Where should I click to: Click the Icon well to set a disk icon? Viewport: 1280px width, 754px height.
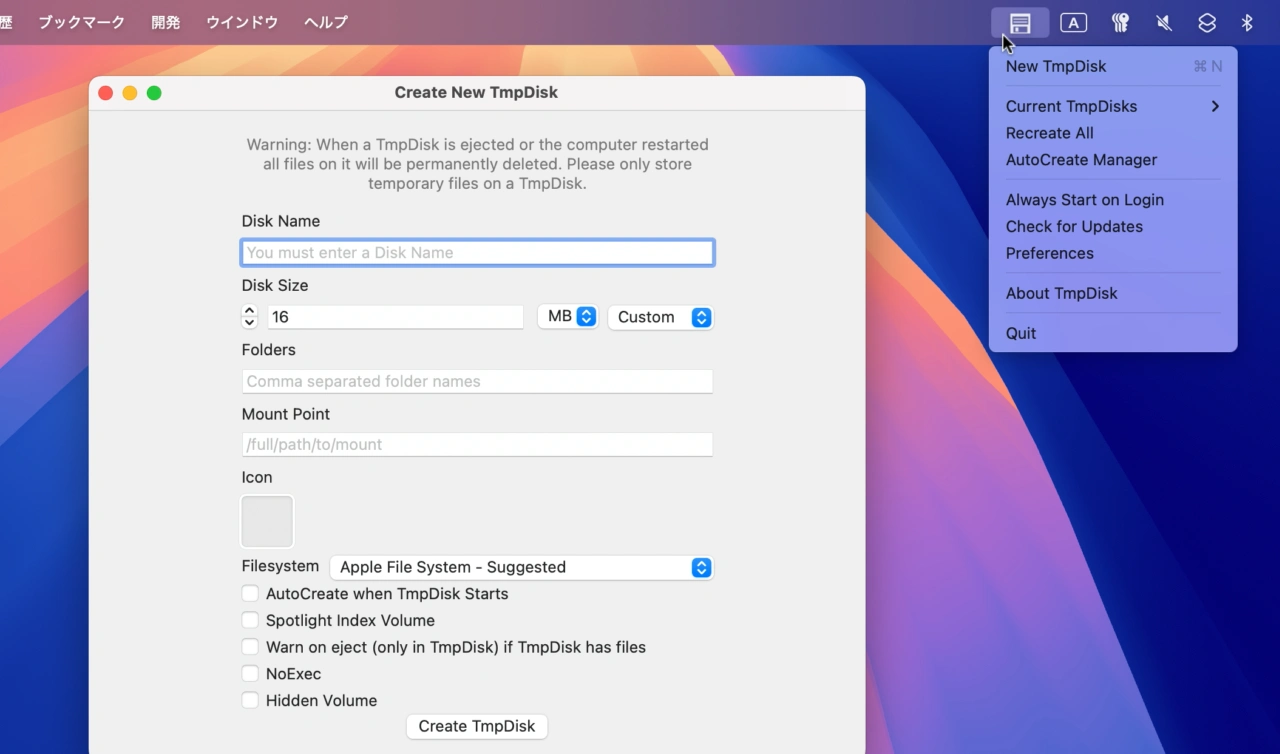(266, 521)
